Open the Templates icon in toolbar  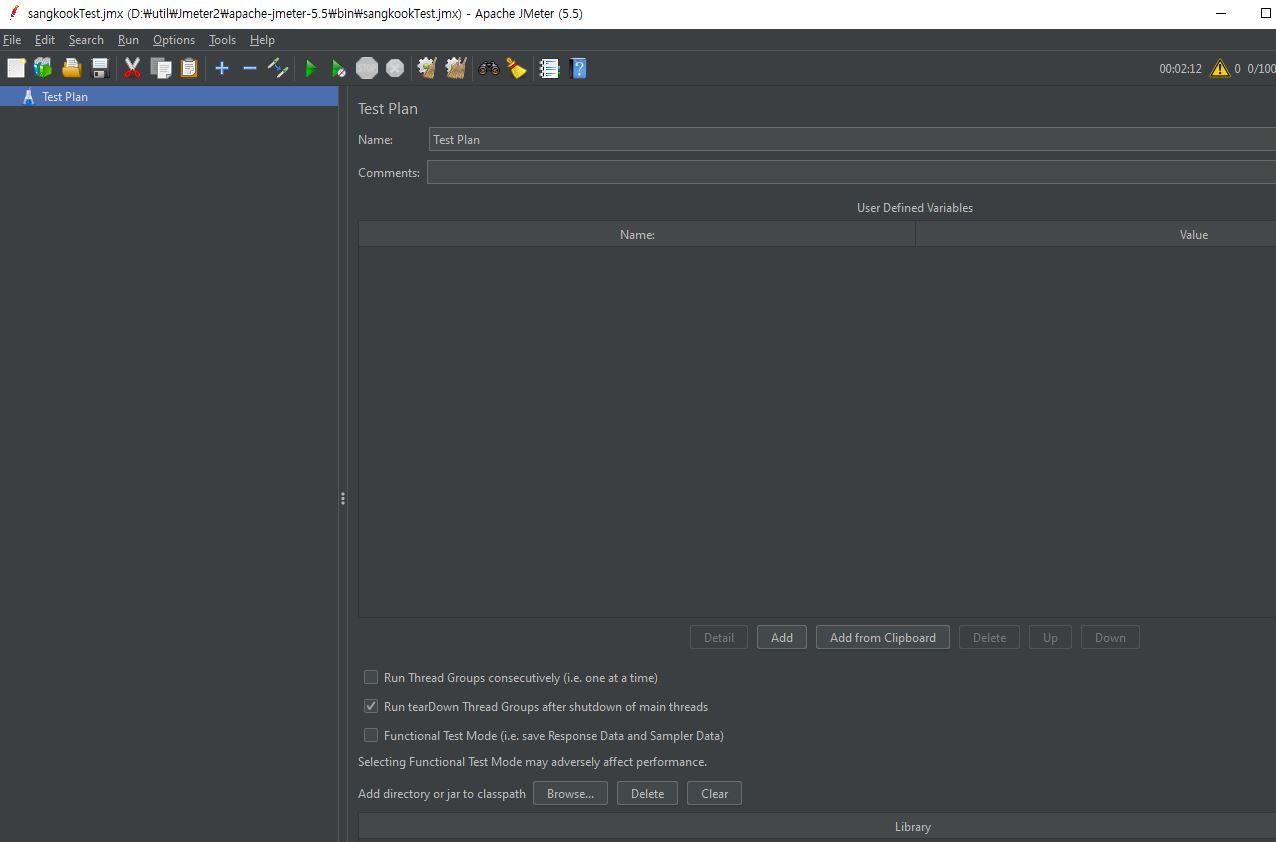(43, 68)
